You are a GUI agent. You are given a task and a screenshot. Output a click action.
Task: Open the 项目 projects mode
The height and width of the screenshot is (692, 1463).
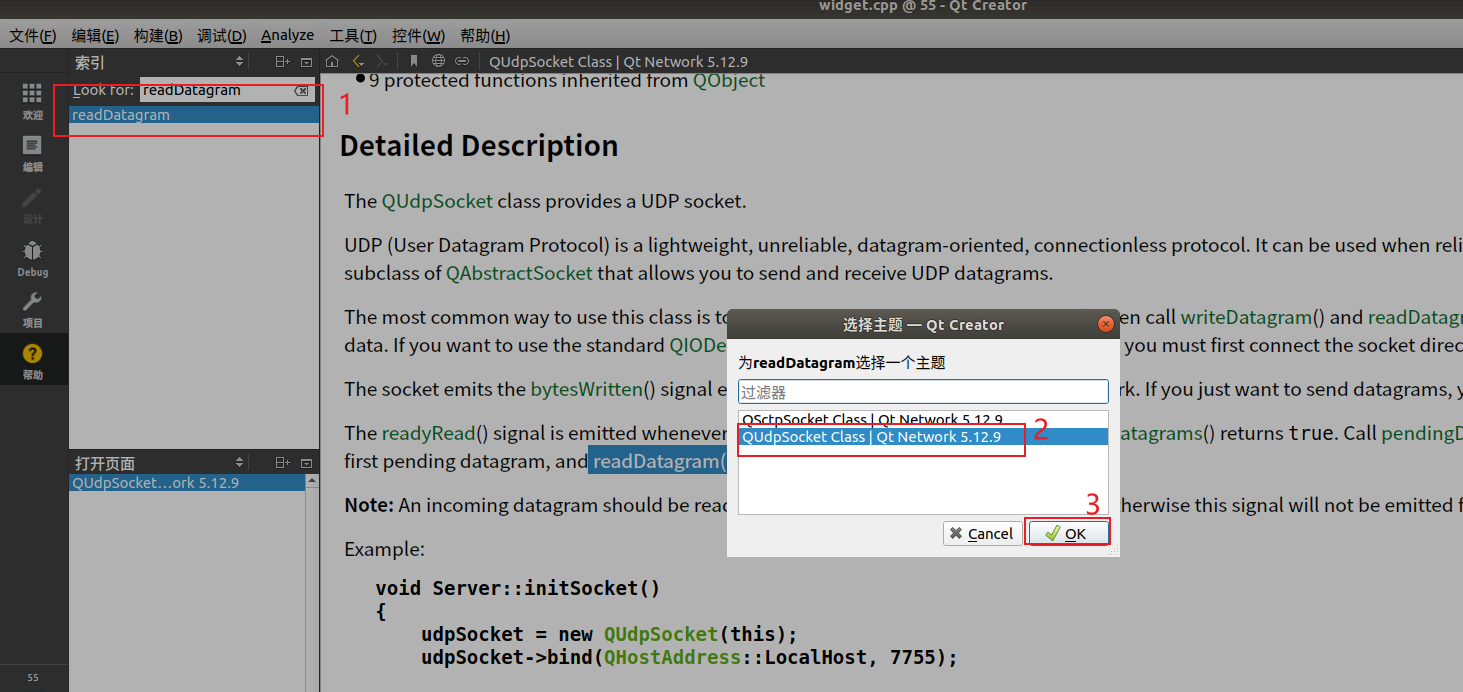pos(32,309)
